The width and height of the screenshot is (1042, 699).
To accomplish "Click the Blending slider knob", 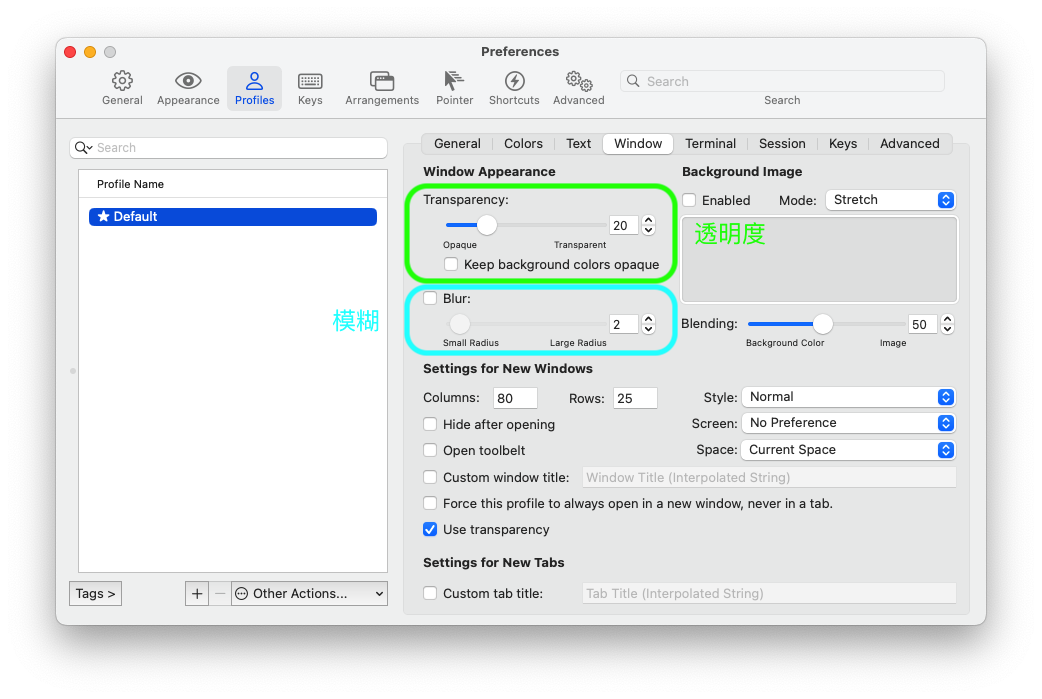I will tap(823, 324).
